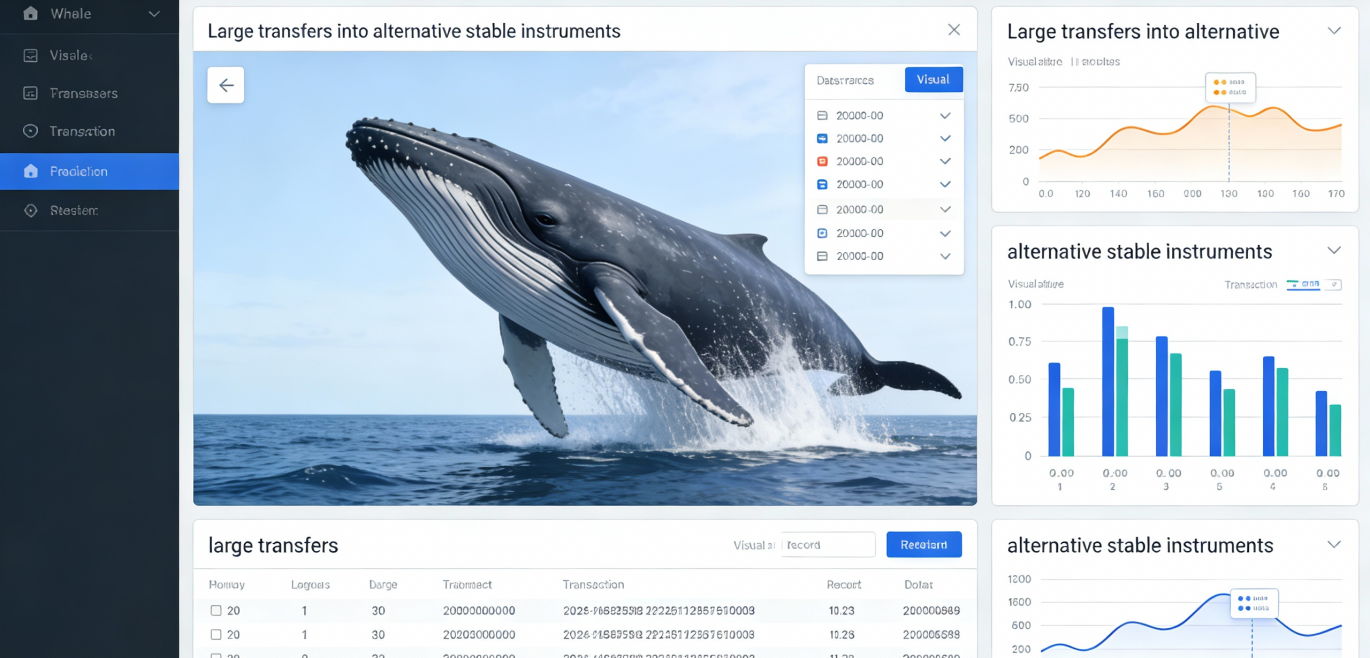Expand the row with the orange-red icon
The height and width of the screenshot is (658, 1370).
coord(945,161)
